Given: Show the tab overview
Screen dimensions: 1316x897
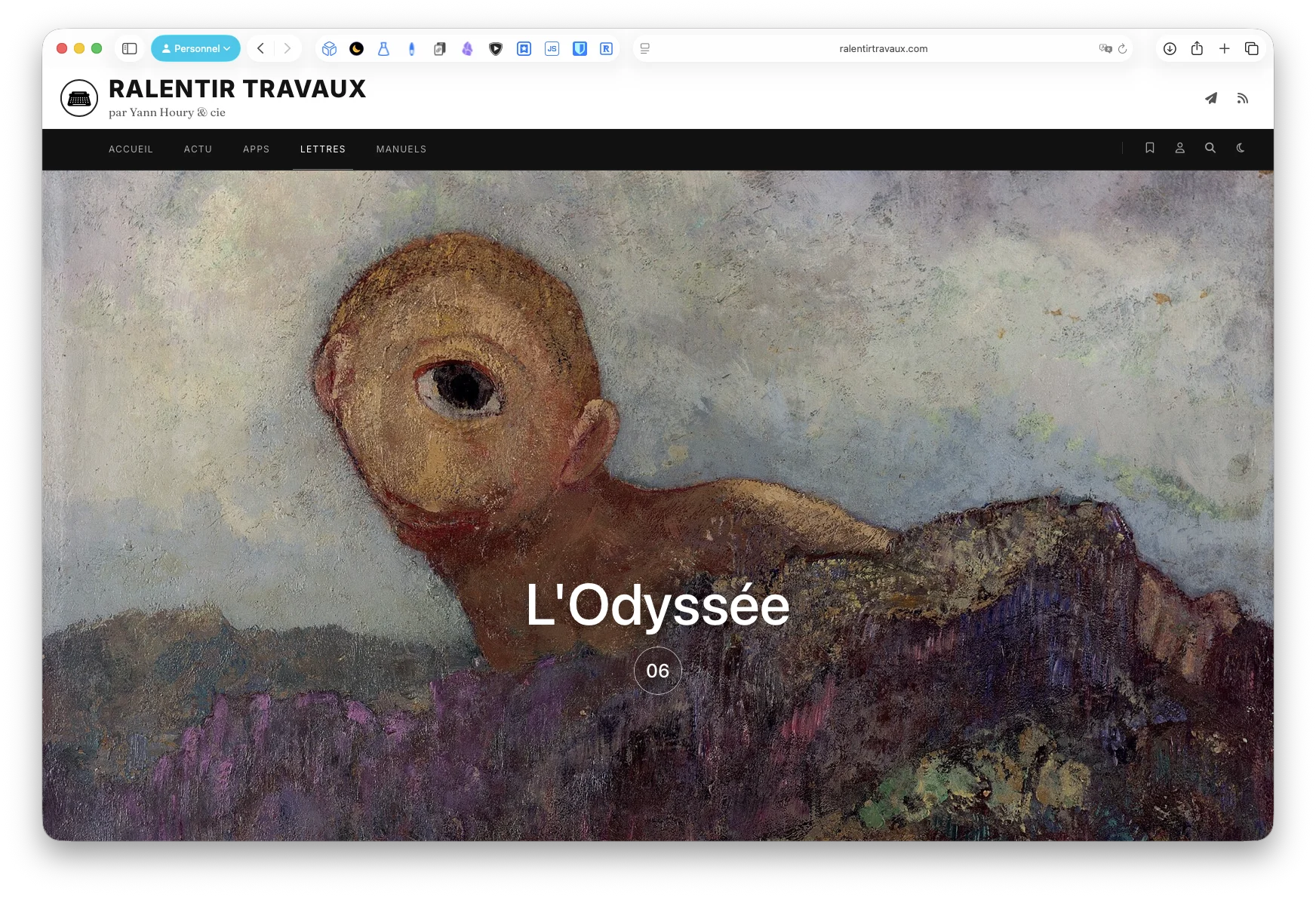Looking at the screenshot, I should pos(1252,48).
